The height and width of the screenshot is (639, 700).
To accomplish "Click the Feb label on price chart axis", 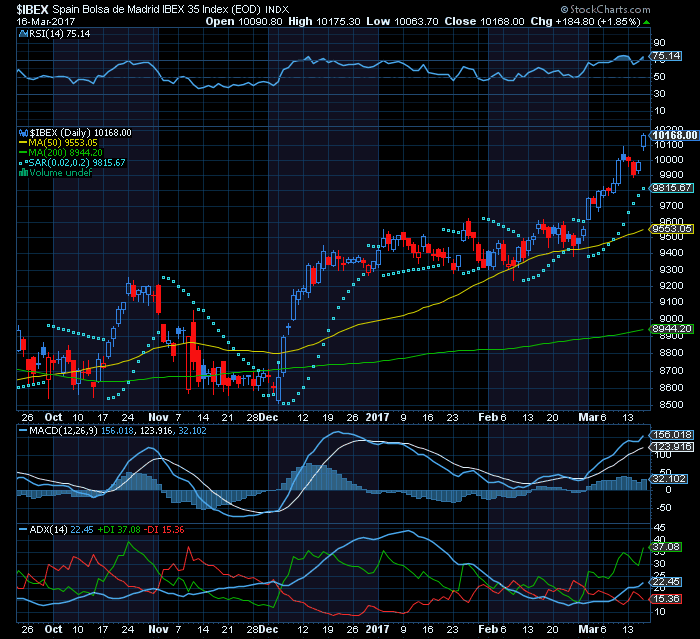I will [x=488, y=417].
